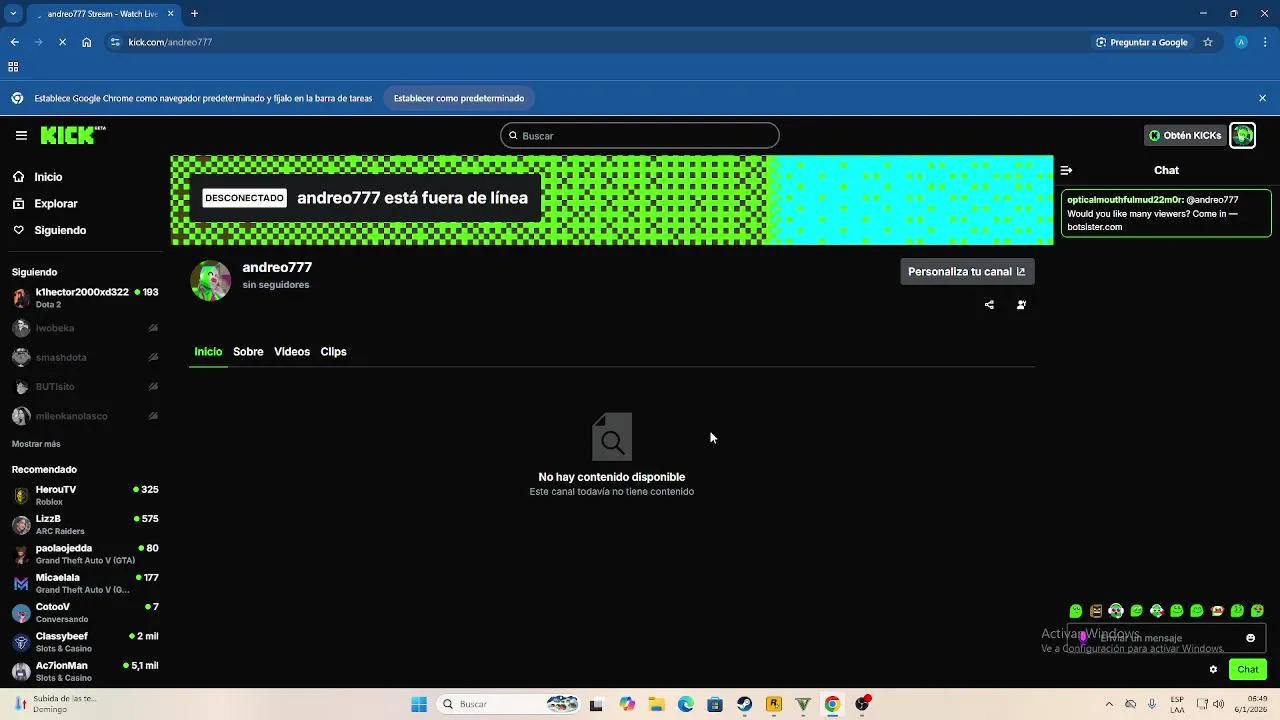Focus the Enviar un mensaje chat input

pyautogui.click(x=1166, y=638)
